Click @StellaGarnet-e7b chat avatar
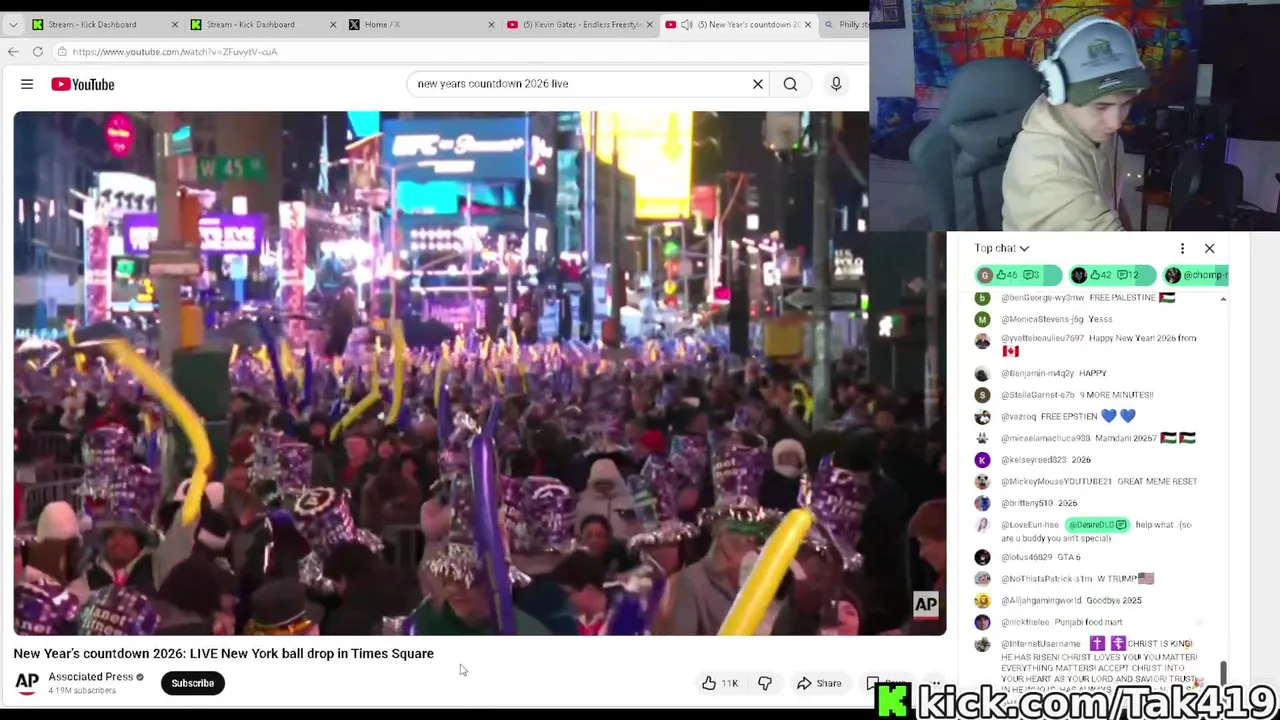 (x=982, y=395)
